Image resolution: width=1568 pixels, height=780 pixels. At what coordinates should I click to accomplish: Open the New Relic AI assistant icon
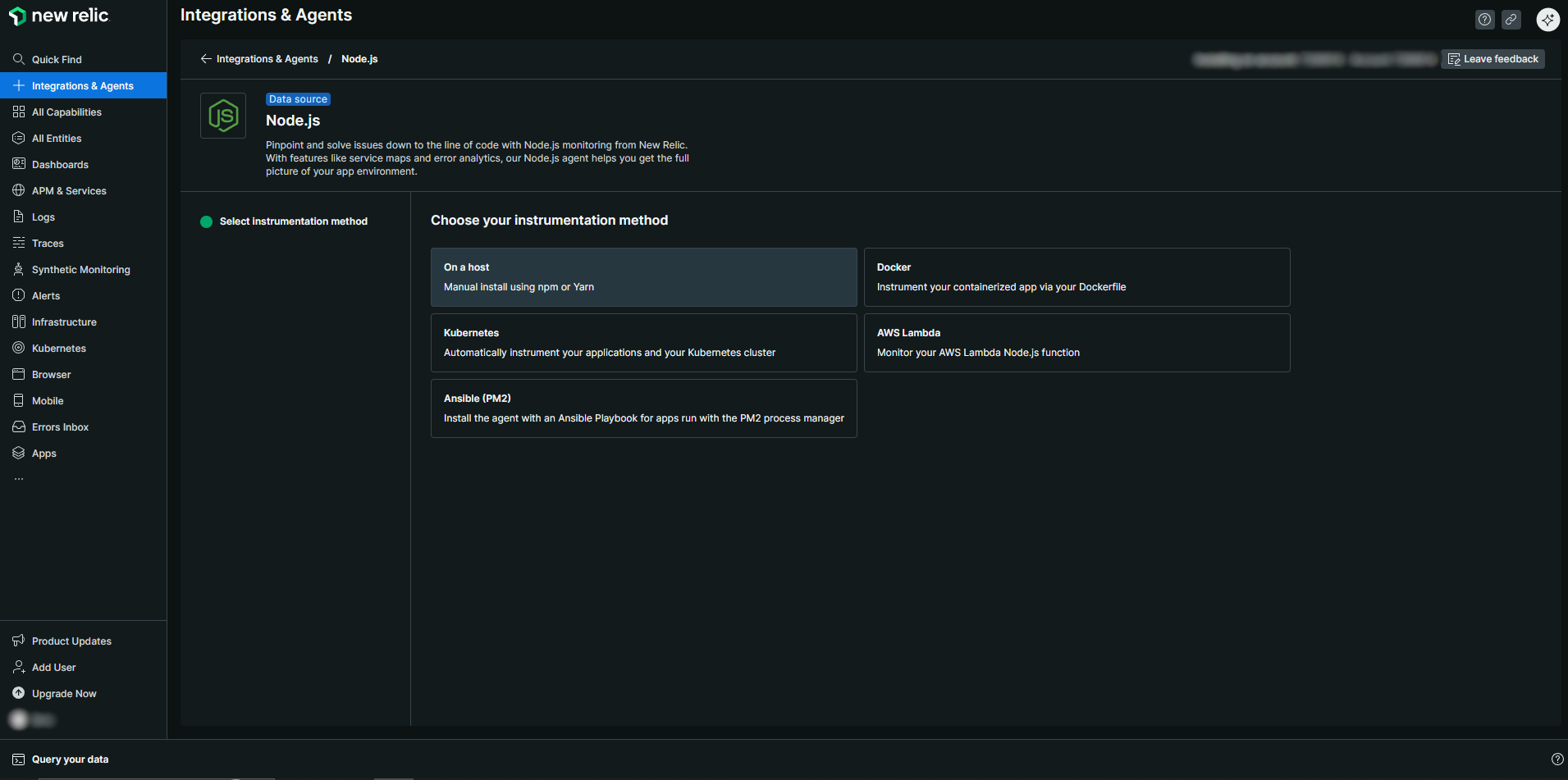click(x=1547, y=20)
